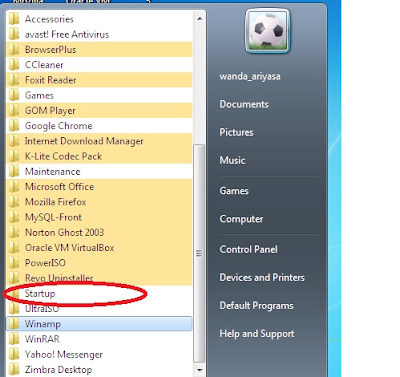The height and width of the screenshot is (377, 400).
Task: Open the Foxit Reader program folder
Action: click(99, 80)
